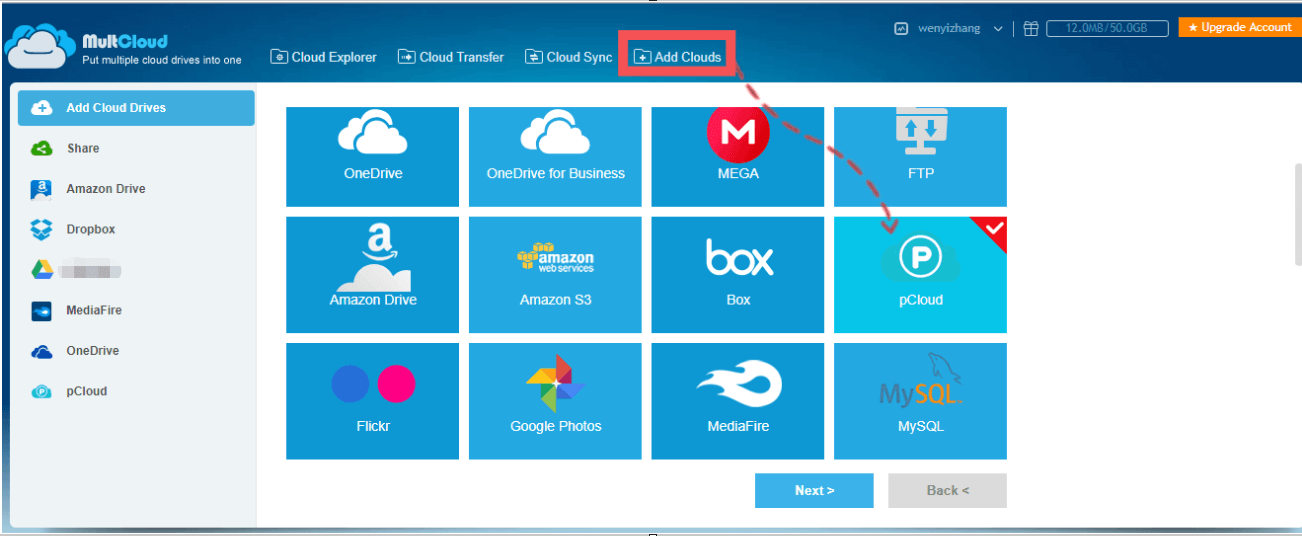Select the Box cloud tile
The image size is (1302, 536).
pyautogui.click(x=738, y=275)
